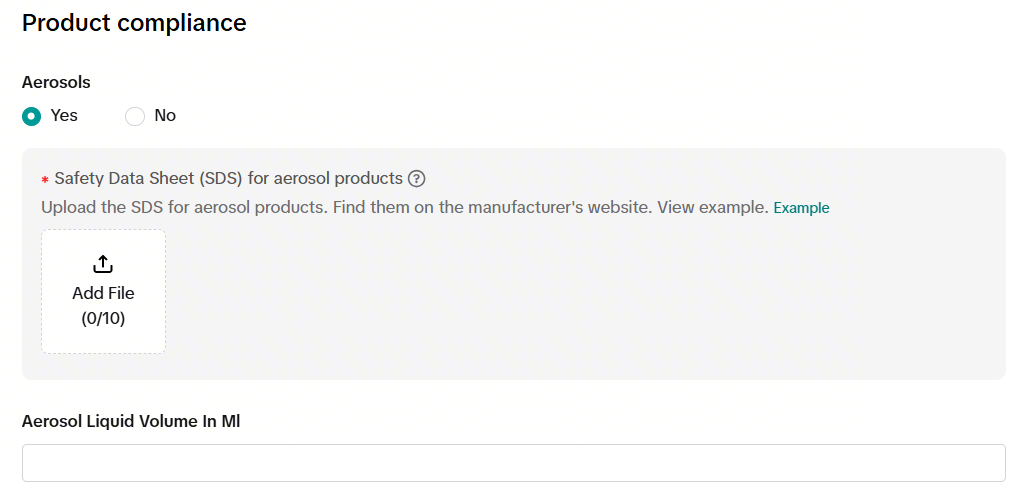
Task: Click the "Aerosols" section label
Action: click(x=56, y=82)
